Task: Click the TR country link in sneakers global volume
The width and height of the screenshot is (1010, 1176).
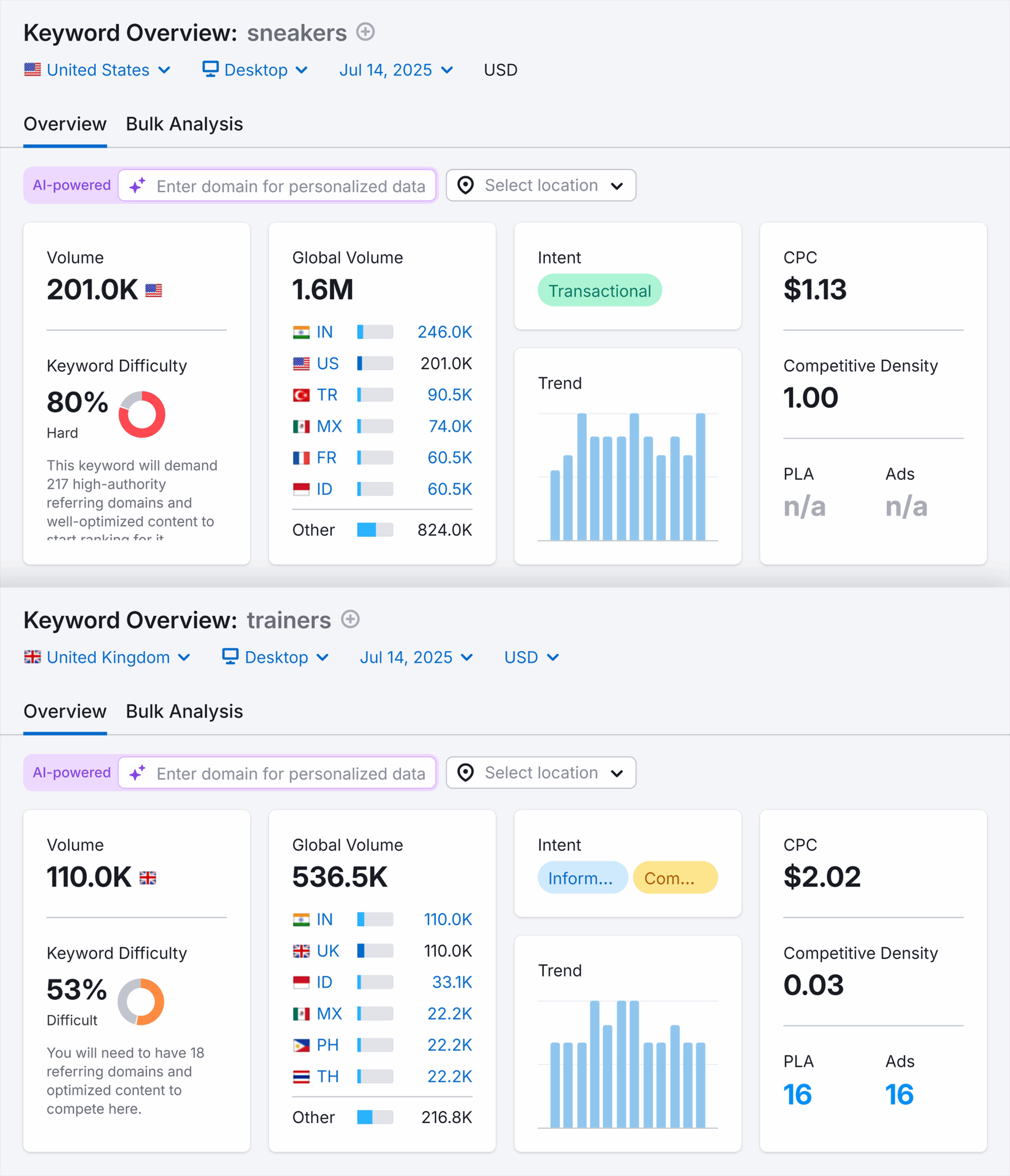Action: (327, 395)
